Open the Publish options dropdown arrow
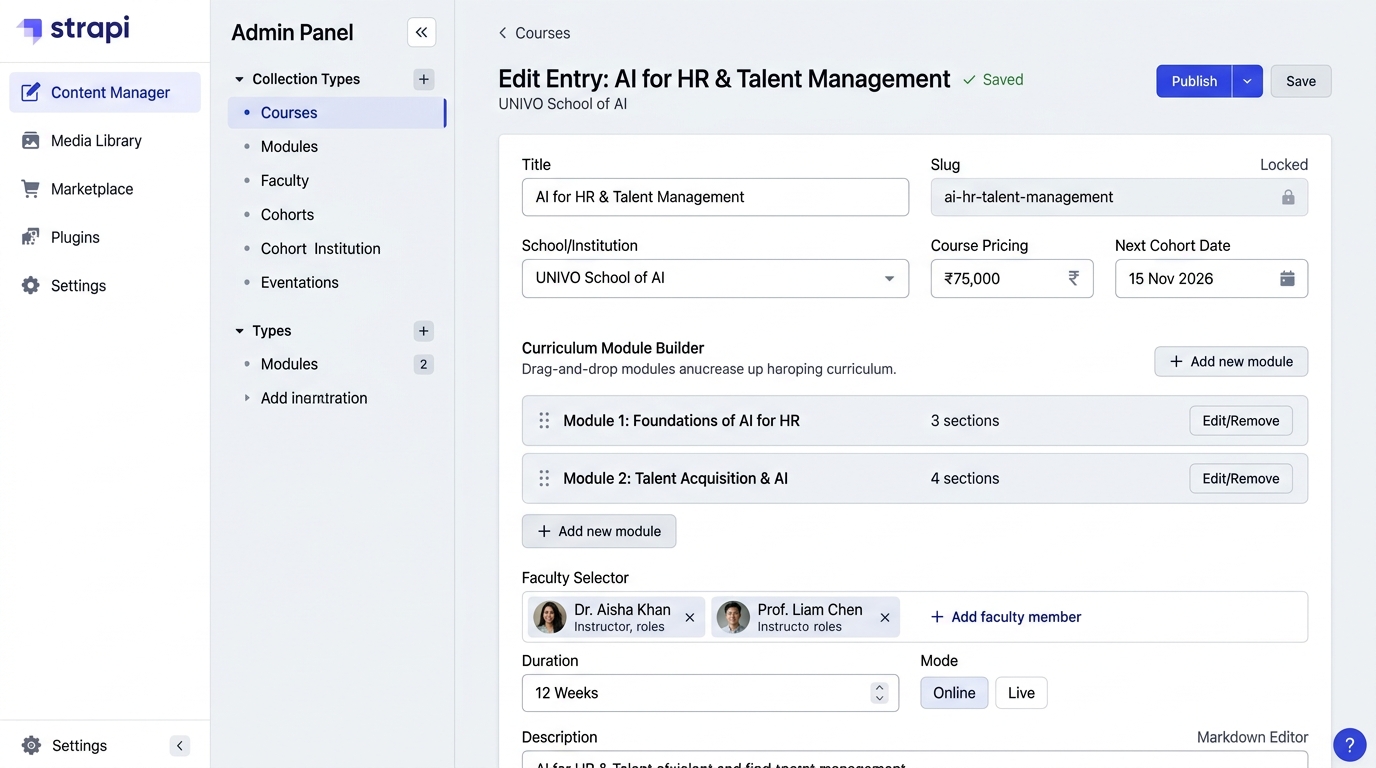The image size is (1376, 768). pyautogui.click(x=1247, y=81)
